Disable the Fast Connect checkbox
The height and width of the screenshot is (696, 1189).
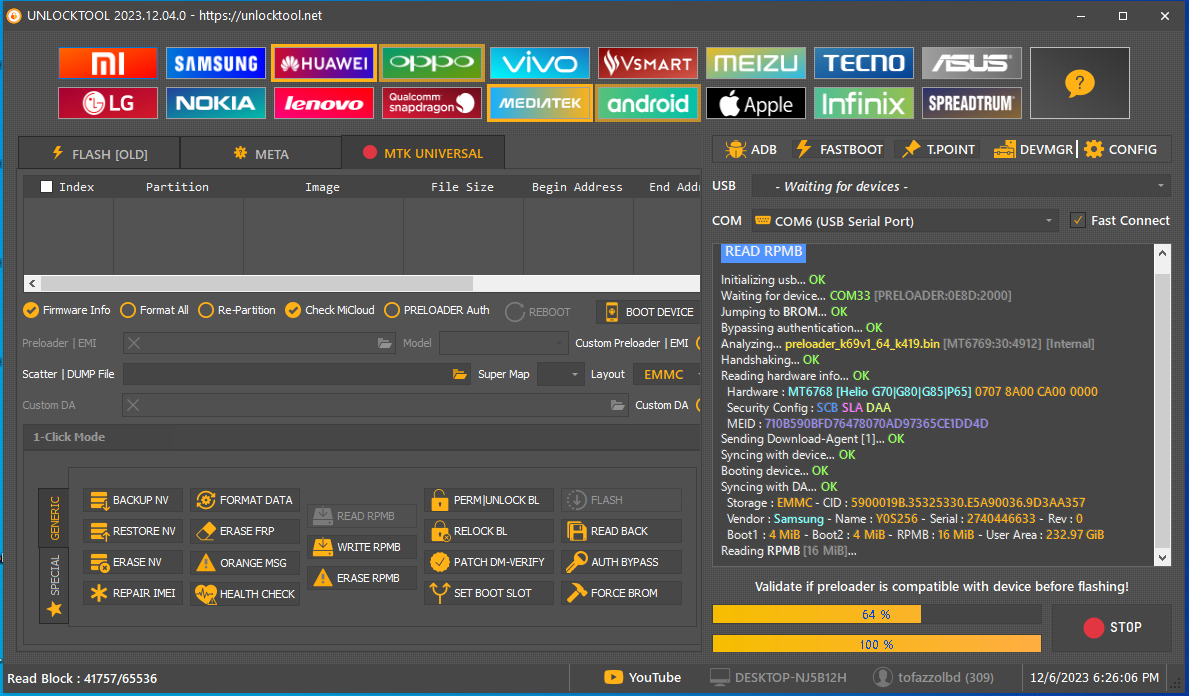pos(1077,221)
